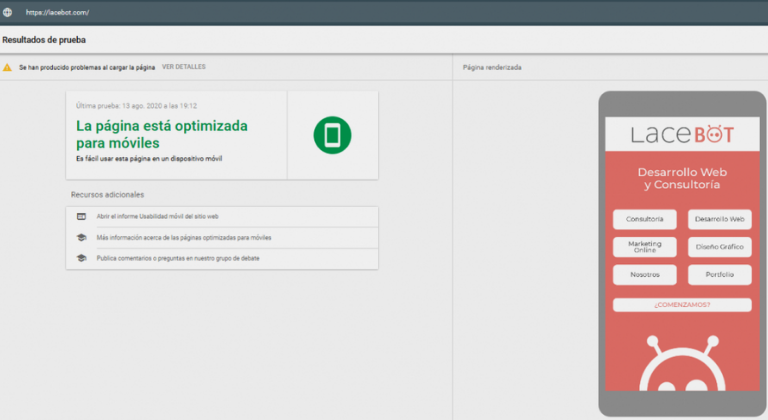The height and width of the screenshot is (420, 768).
Task: Open 'Publica comentarios o preguntas' link
Action: (178, 258)
